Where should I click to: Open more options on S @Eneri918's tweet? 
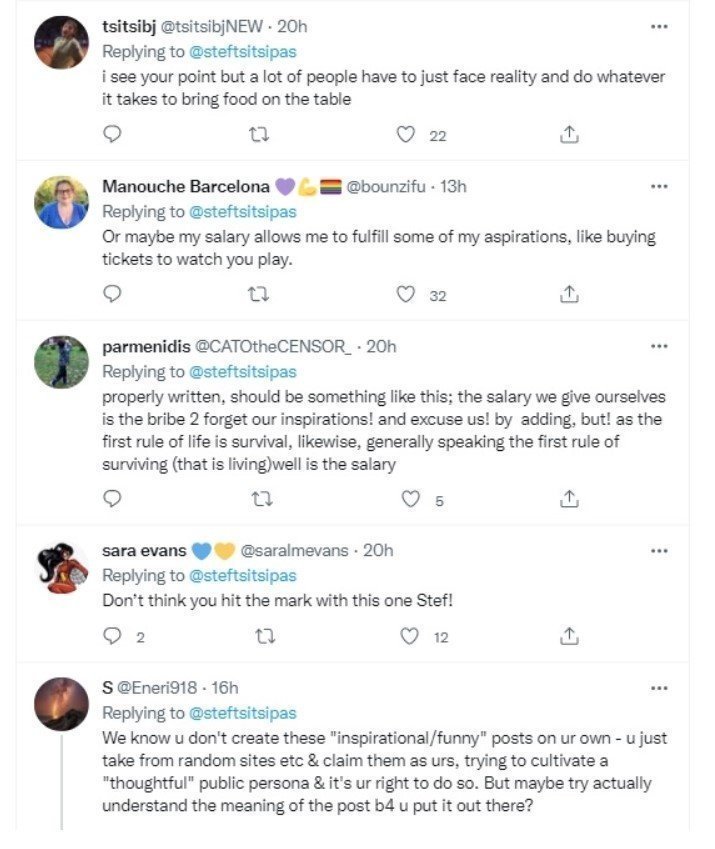coord(659,688)
